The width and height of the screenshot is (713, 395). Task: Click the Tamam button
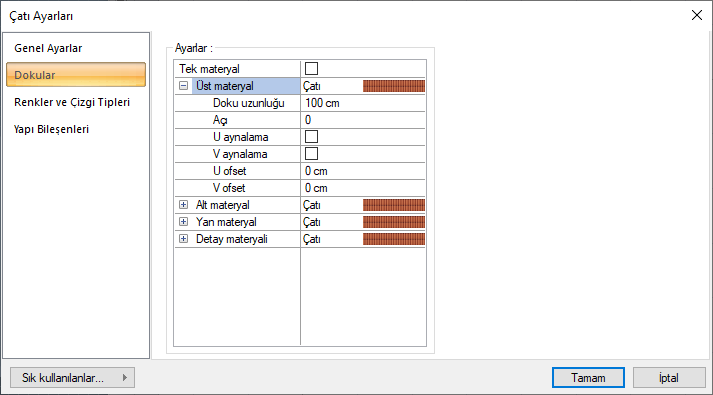pyautogui.click(x=588, y=378)
